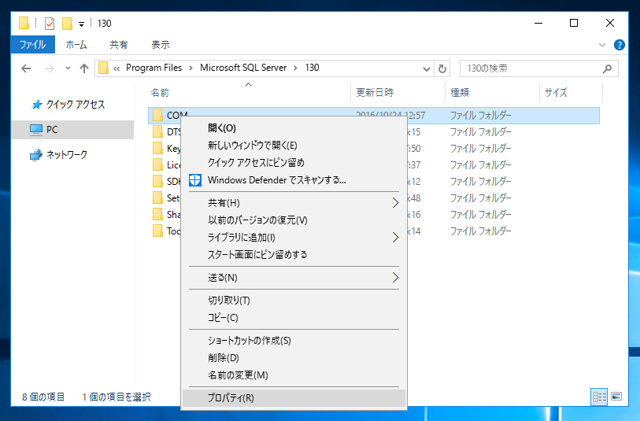Image resolution: width=640 pixels, height=421 pixels.
Task: Choose プロパティ(R) from context menu
Action: pyautogui.click(x=294, y=398)
